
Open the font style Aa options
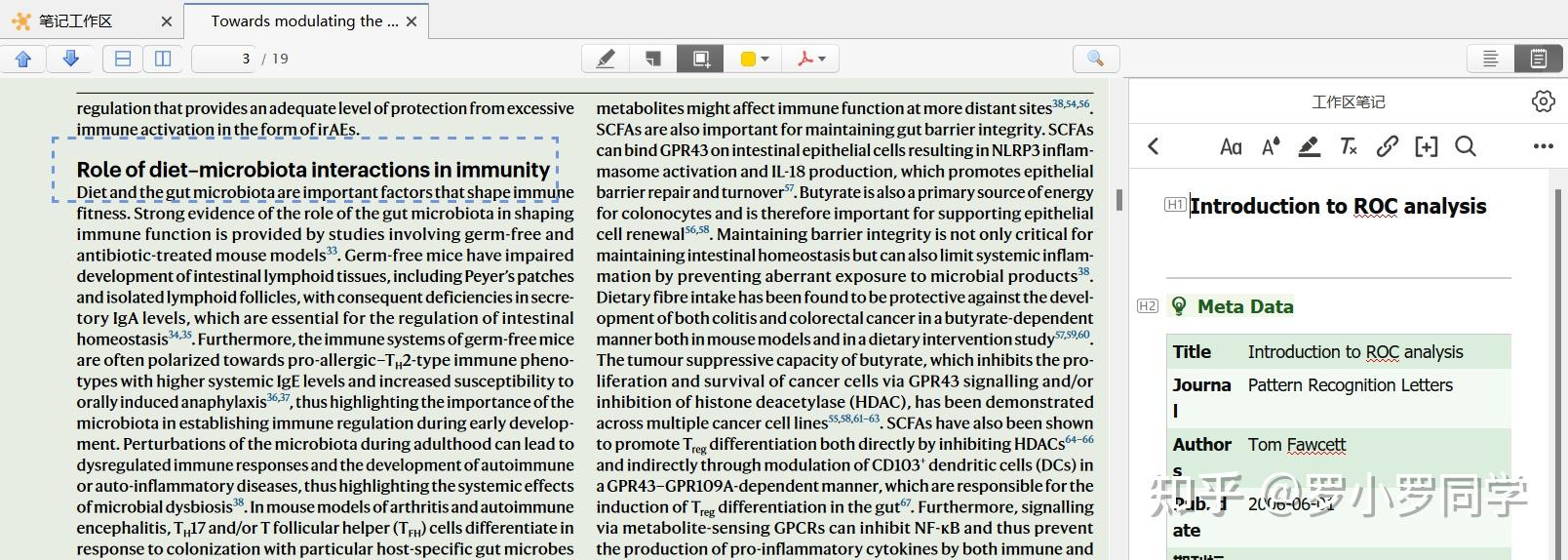click(1231, 146)
